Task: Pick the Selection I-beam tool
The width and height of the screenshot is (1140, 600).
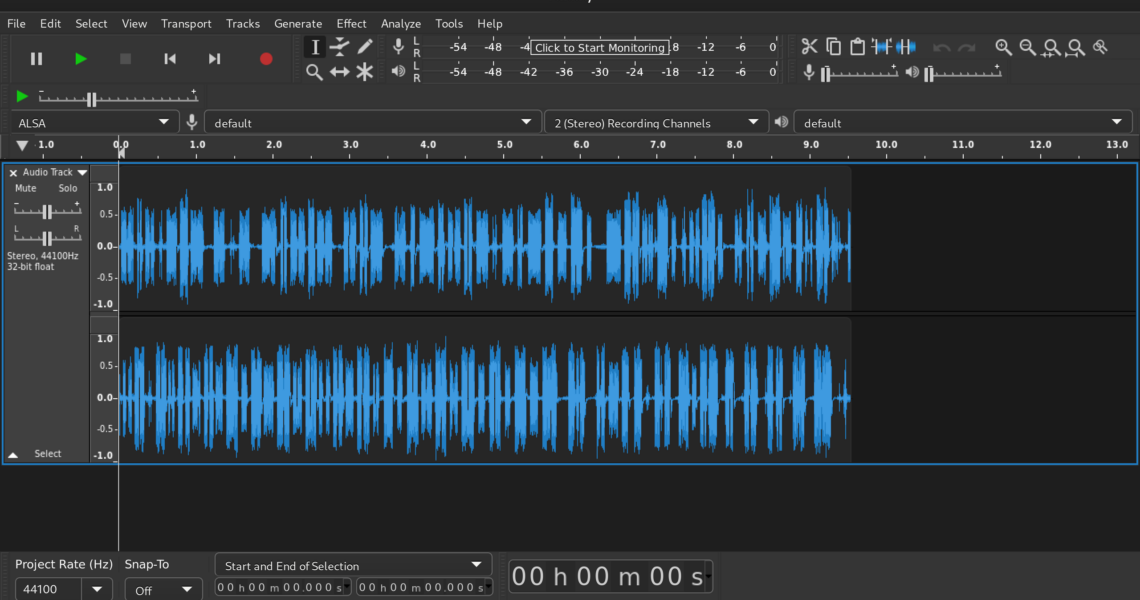Action: 315,47
